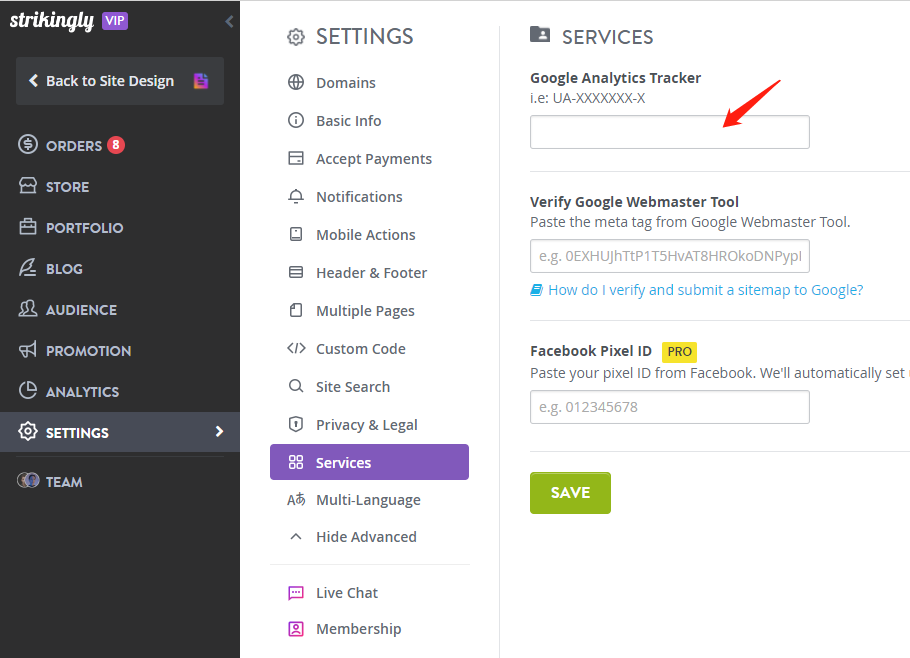The width and height of the screenshot is (910, 658).
Task: Open Header & Footer settings
Action: point(371,273)
